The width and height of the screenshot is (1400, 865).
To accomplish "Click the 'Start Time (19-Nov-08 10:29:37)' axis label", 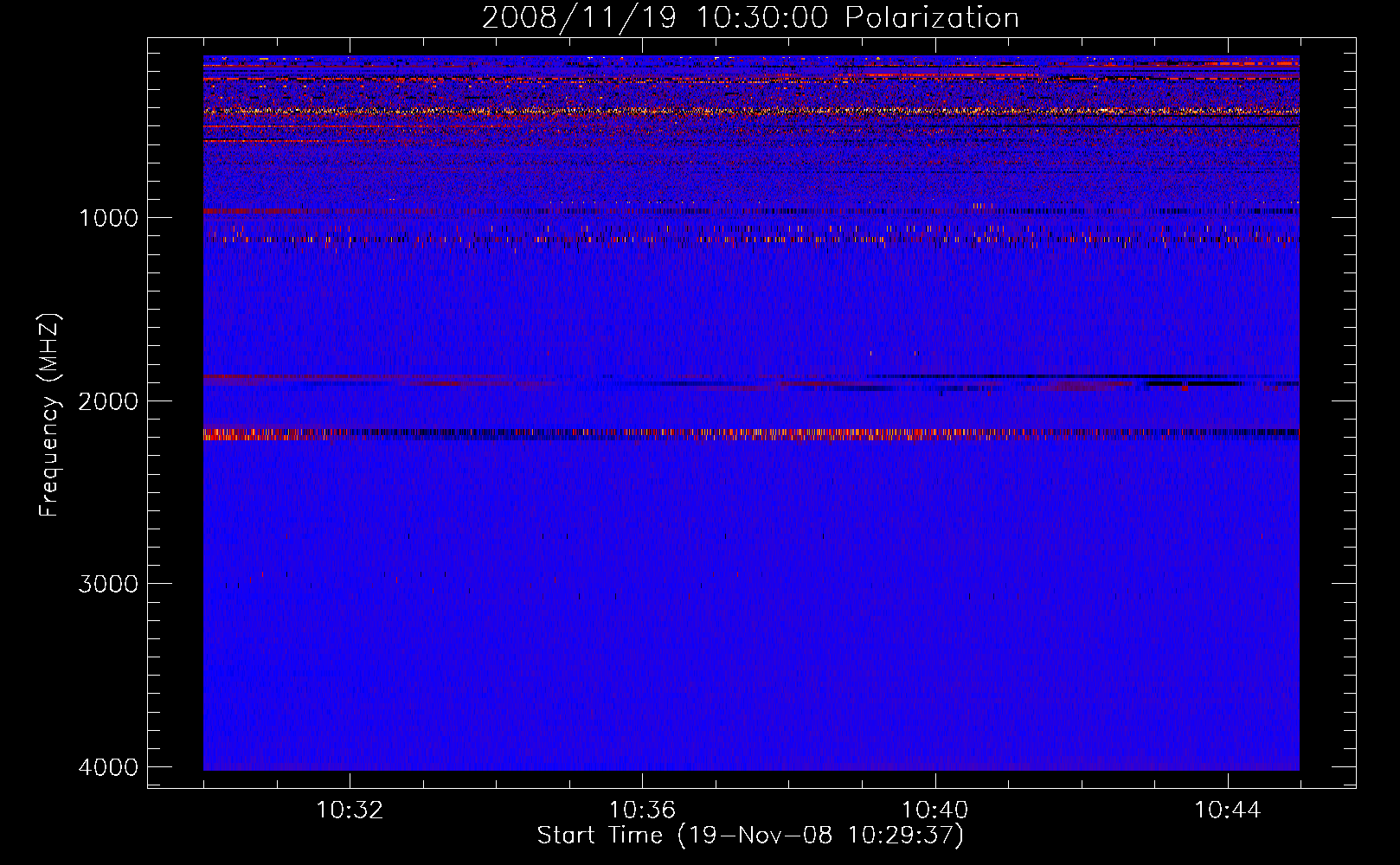I will point(750,835).
